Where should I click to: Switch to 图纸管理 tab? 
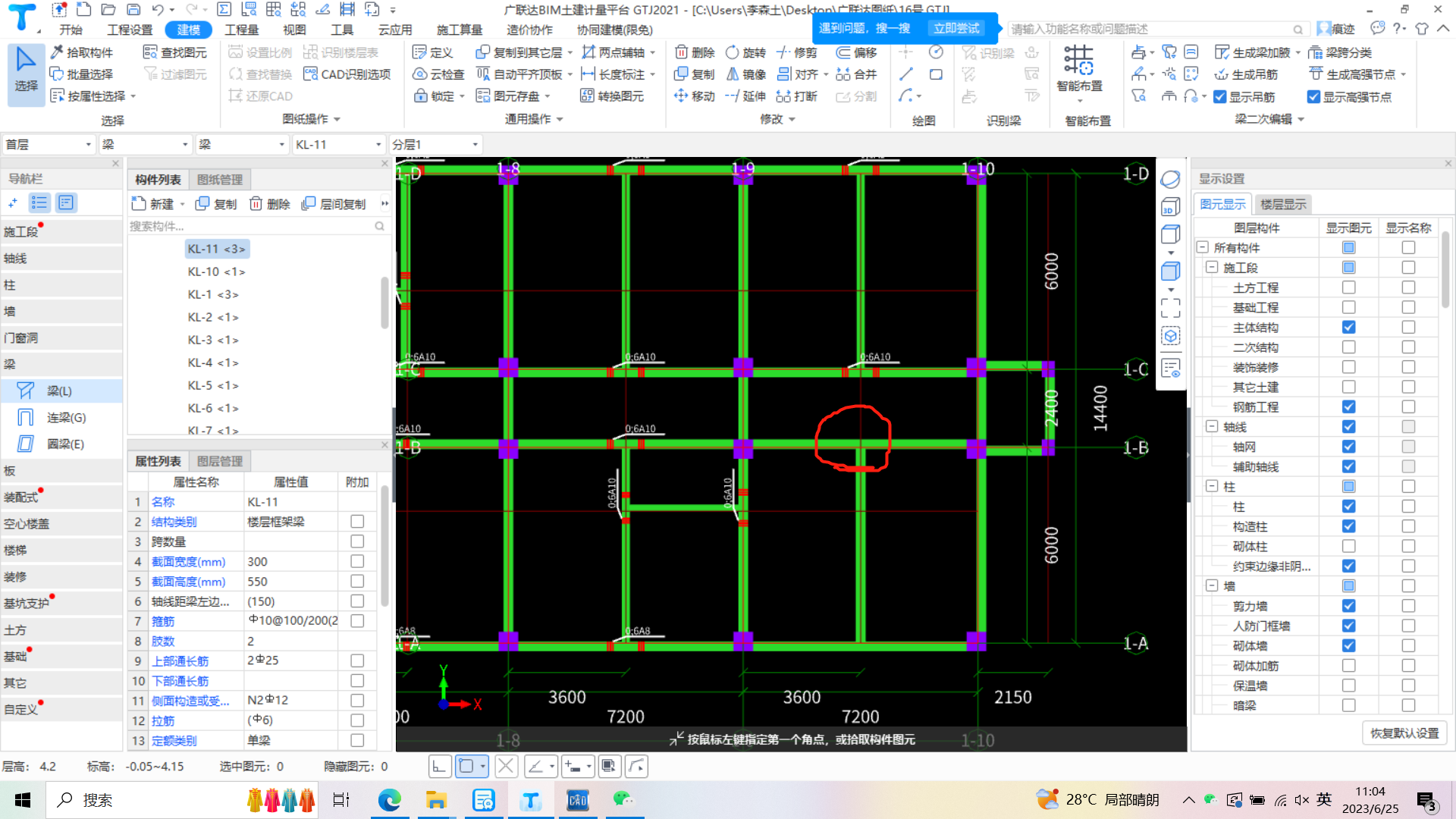(220, 180)
